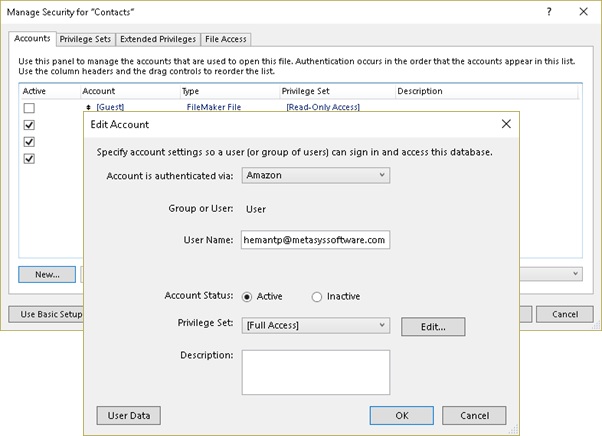Click the Edit privilege set button
This screenshot has height=436, width=602.
(433, 326)
